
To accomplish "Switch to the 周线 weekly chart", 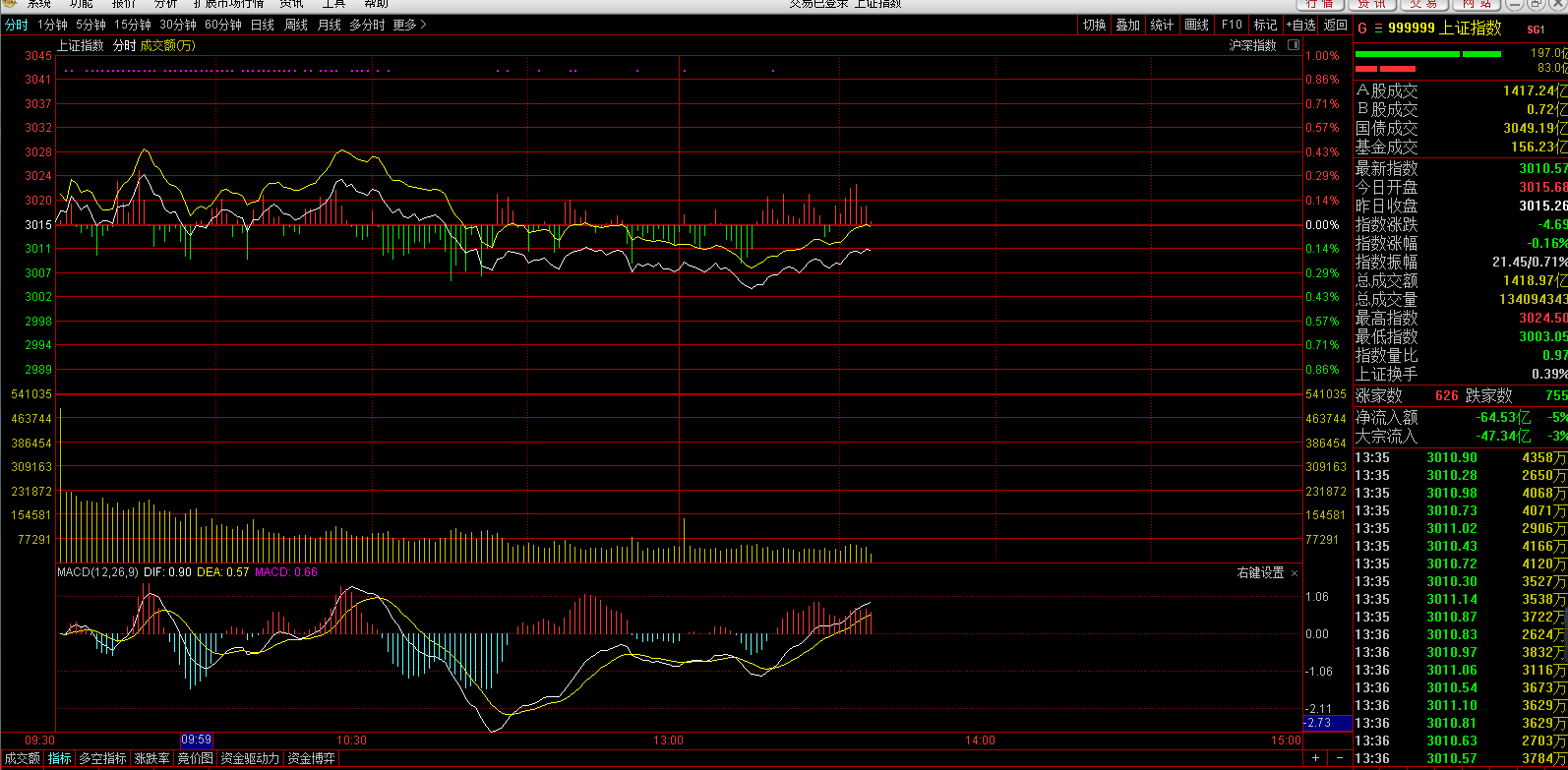I will [296, 26].
